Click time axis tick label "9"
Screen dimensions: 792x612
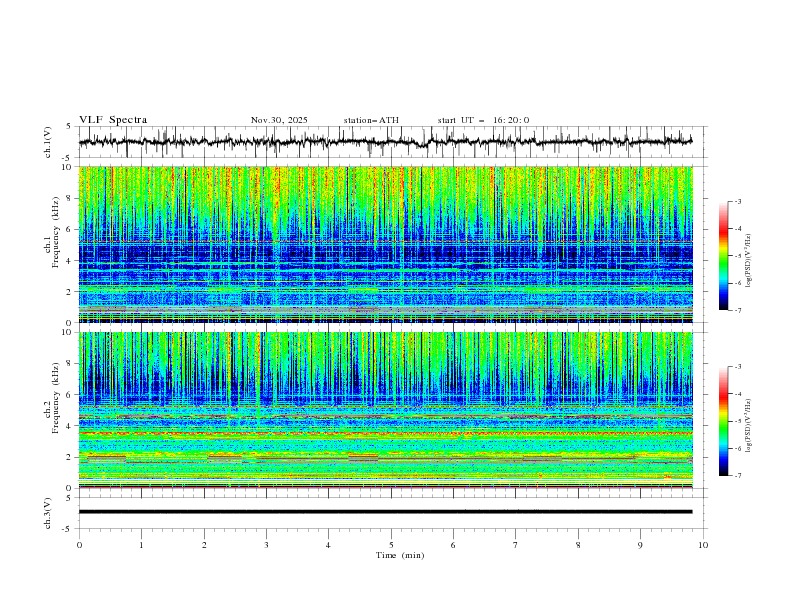click(x=640, y=545)
